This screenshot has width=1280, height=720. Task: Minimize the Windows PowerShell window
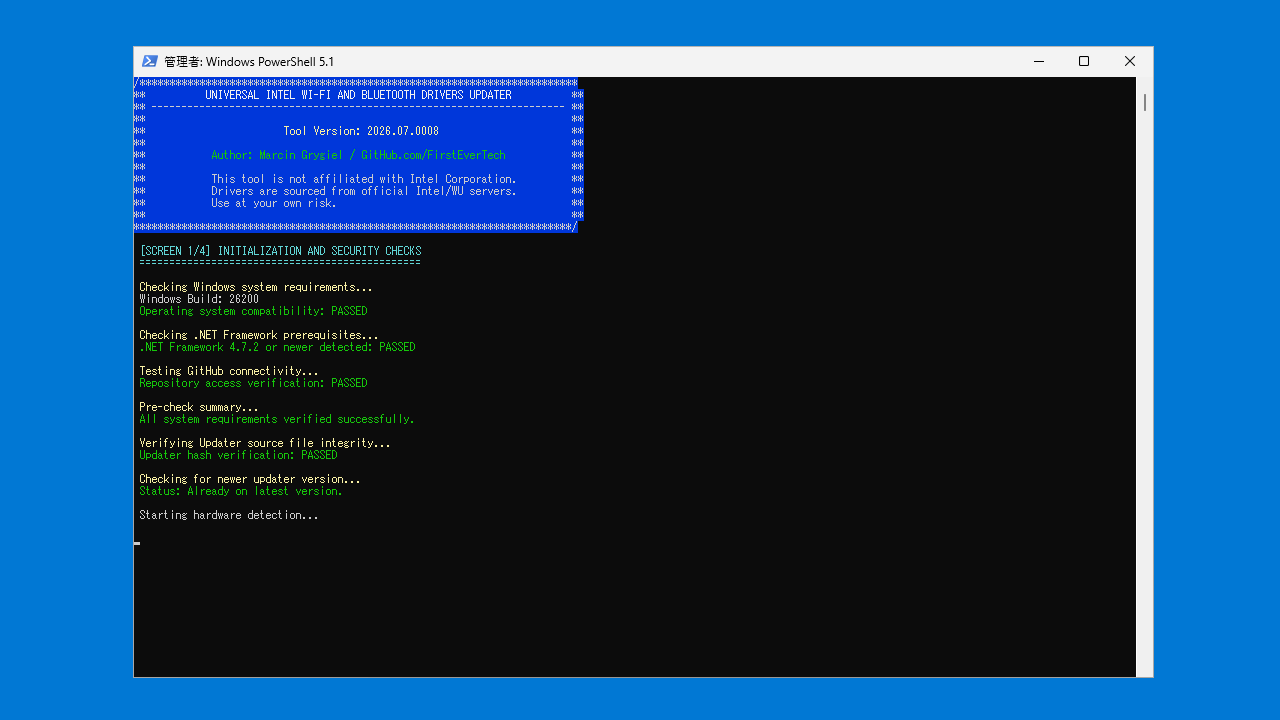(x=1038, y=61)
